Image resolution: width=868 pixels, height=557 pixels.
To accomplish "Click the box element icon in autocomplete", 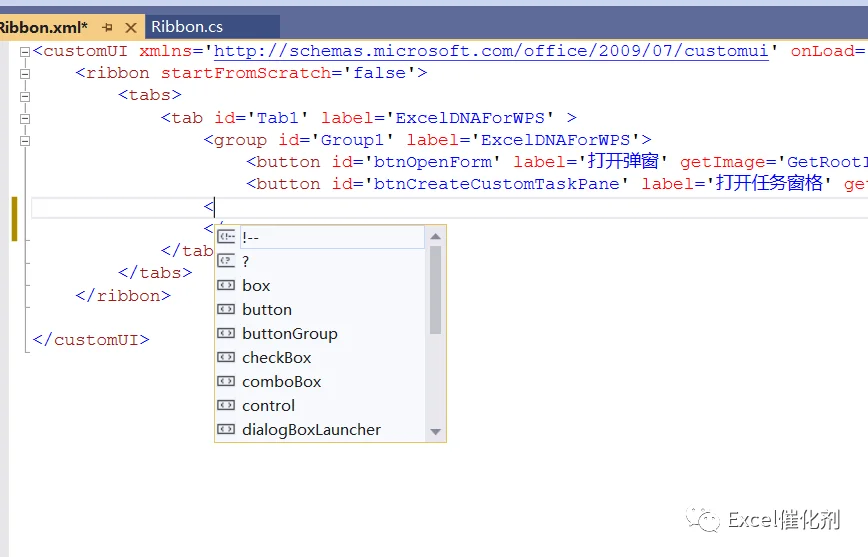I will pos(226,285).
